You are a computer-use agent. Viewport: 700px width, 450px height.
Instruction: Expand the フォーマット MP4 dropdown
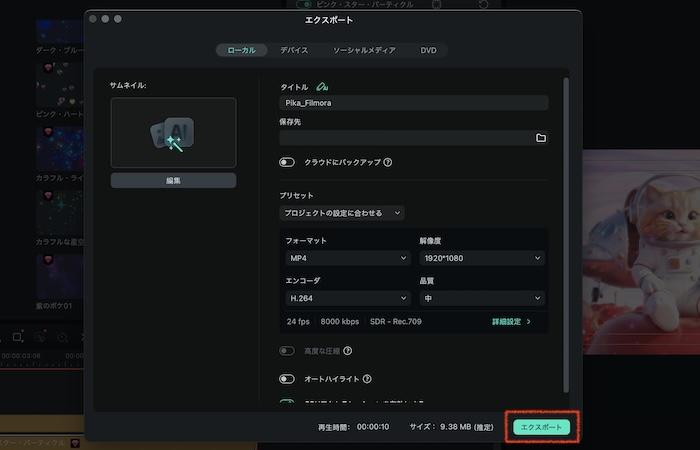[347, 258]
